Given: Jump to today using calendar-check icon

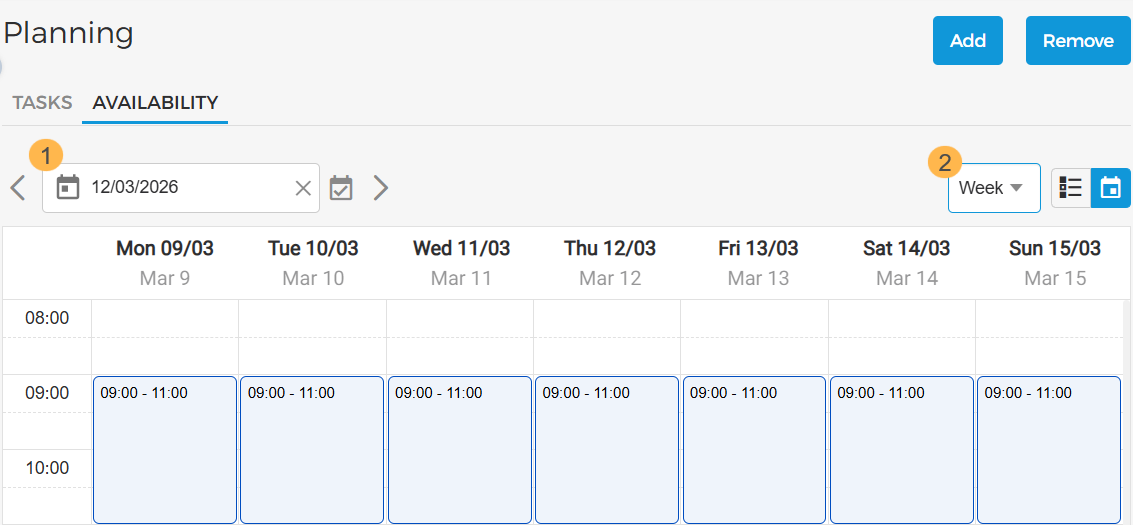Looking at the screenshot, I should click(x=341, y=188).
